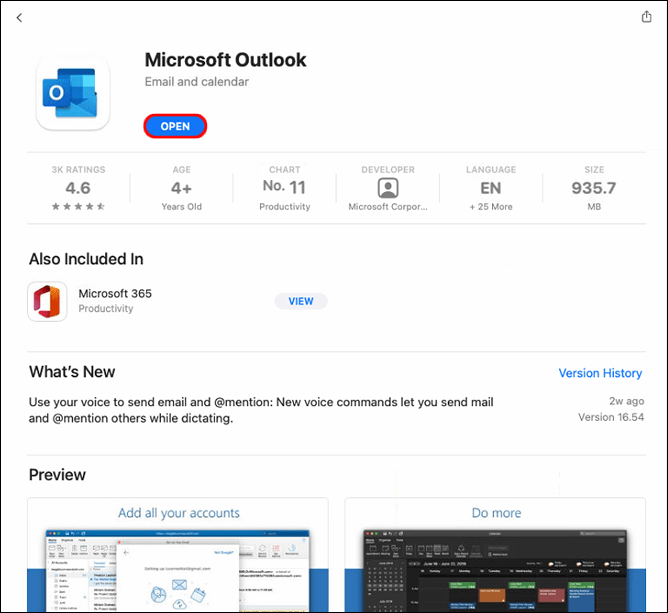Viewport: 668px width, 613px height.
Task: Click the Microsoft 365 app icon
Action: [x=47, y=301]
